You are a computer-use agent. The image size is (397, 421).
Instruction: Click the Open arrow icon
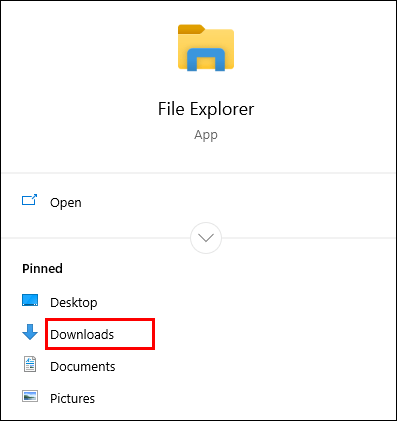tap(29, 200)
